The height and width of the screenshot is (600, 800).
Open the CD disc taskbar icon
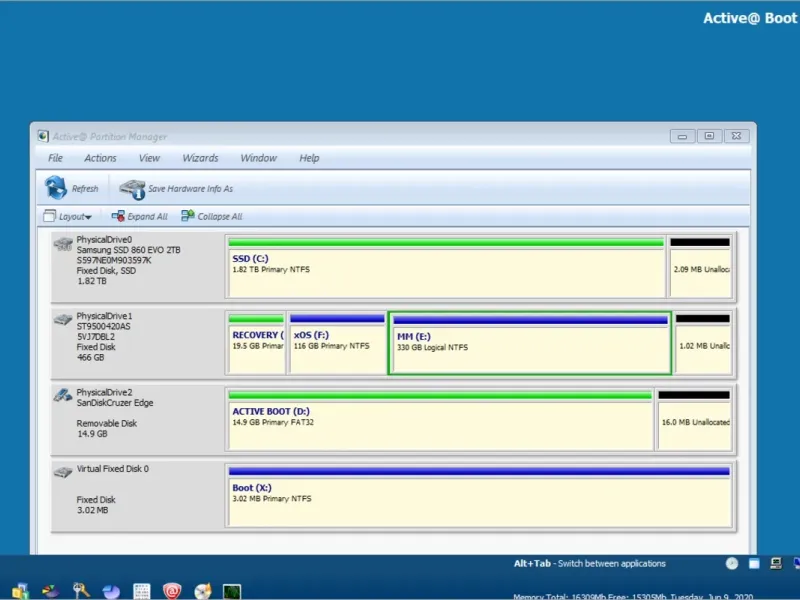click(x=203, y=591)
